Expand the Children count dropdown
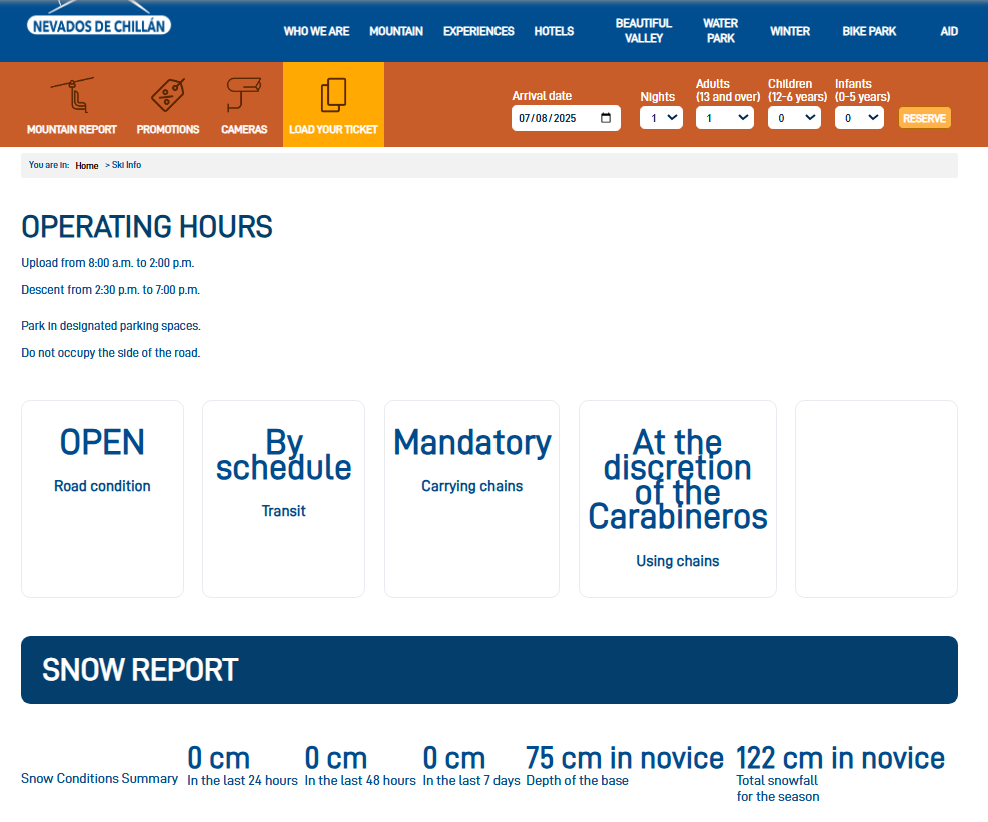Screen dimensions: 988x822 pos(794,118)
